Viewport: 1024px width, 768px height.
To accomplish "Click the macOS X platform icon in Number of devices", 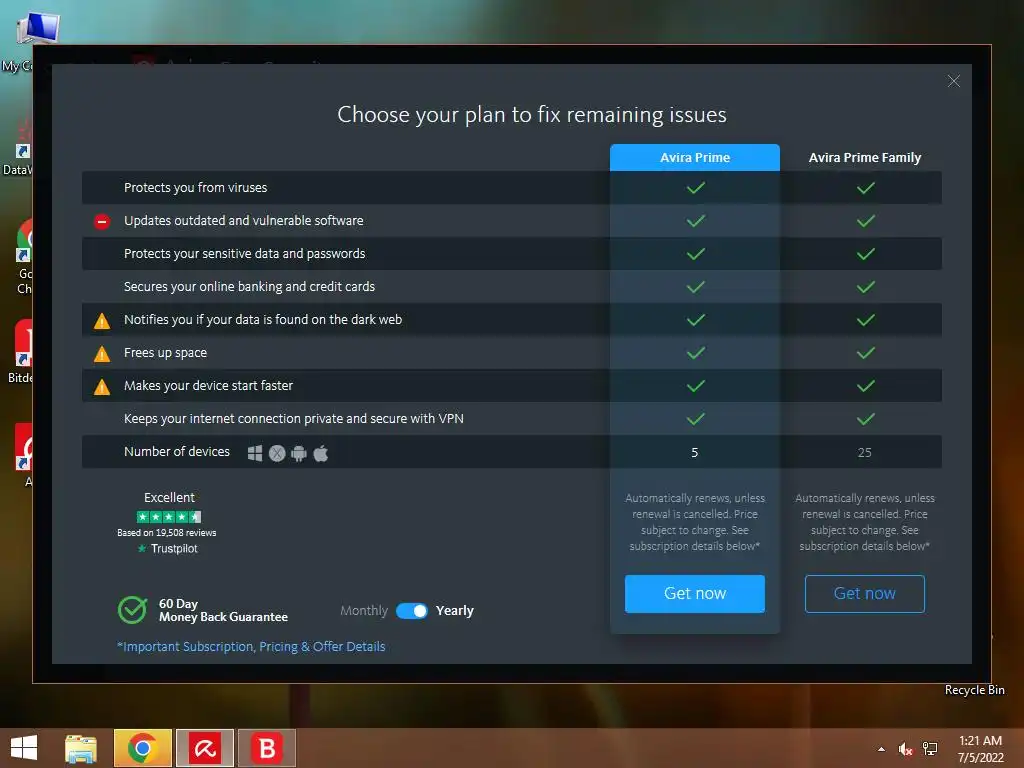I will [277, 453].
